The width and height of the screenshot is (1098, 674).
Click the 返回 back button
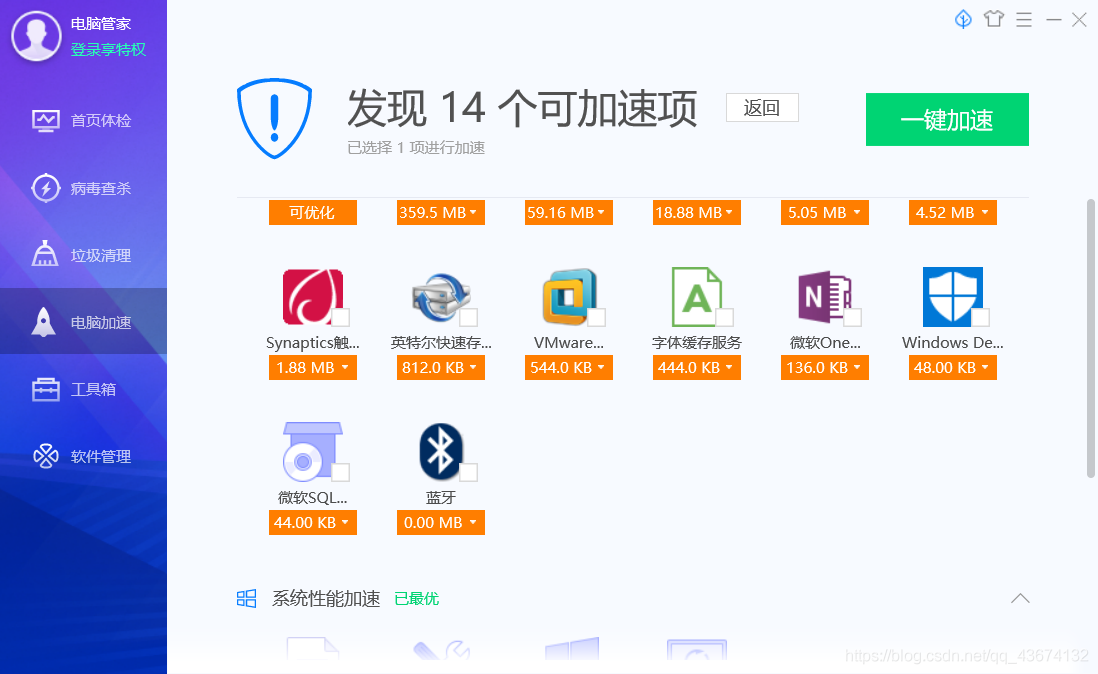coord(762,107)
